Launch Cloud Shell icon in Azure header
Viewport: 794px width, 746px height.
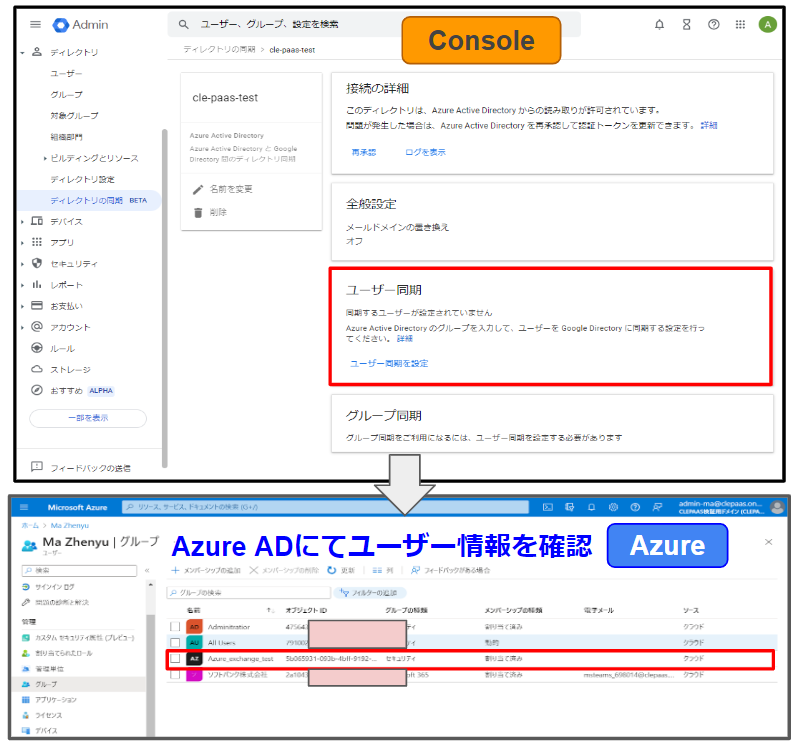coord(547,507)
